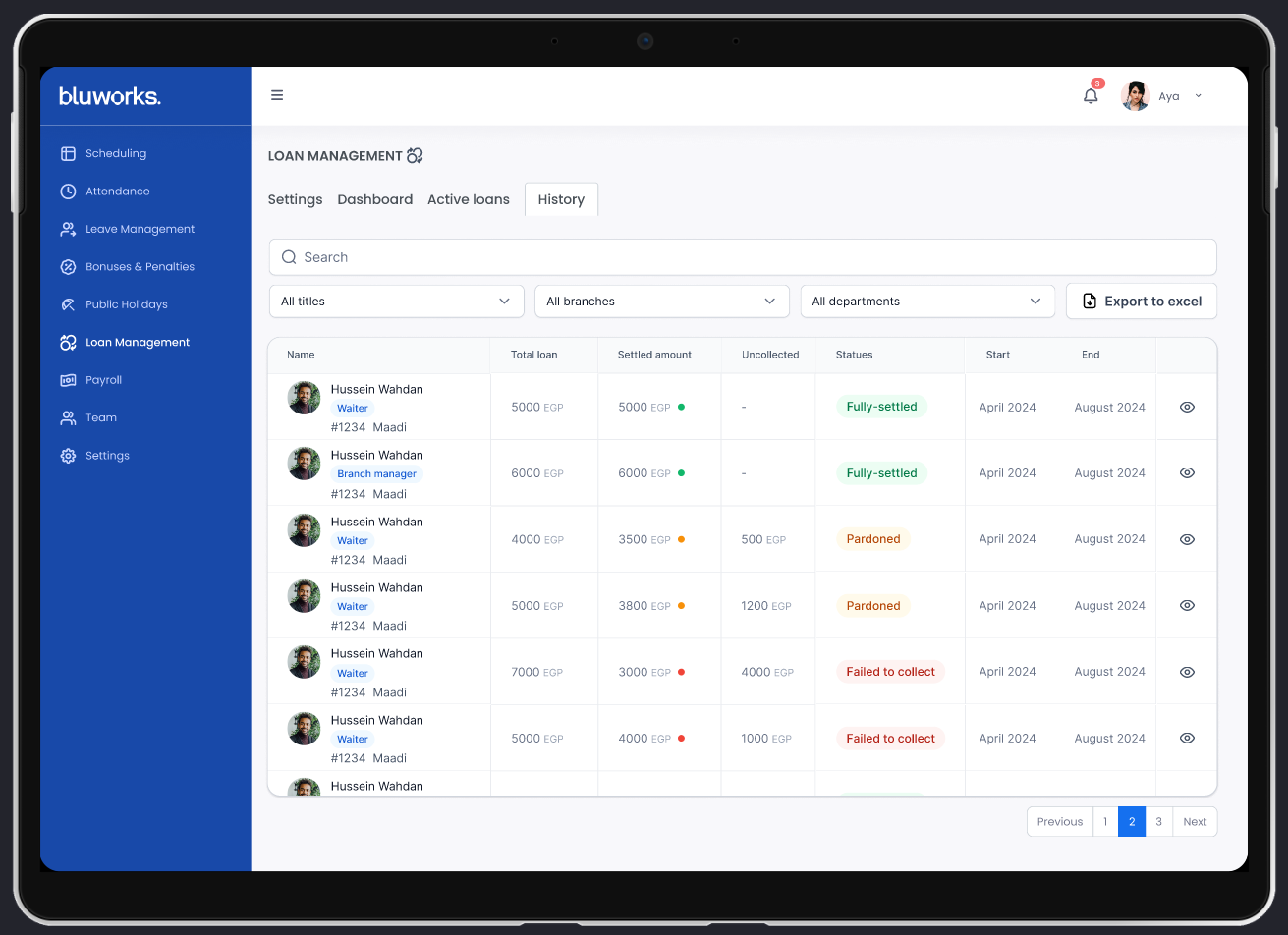
Task: View the 7000 EGP Failed to collect loan
Action: tap(1187, 672)
